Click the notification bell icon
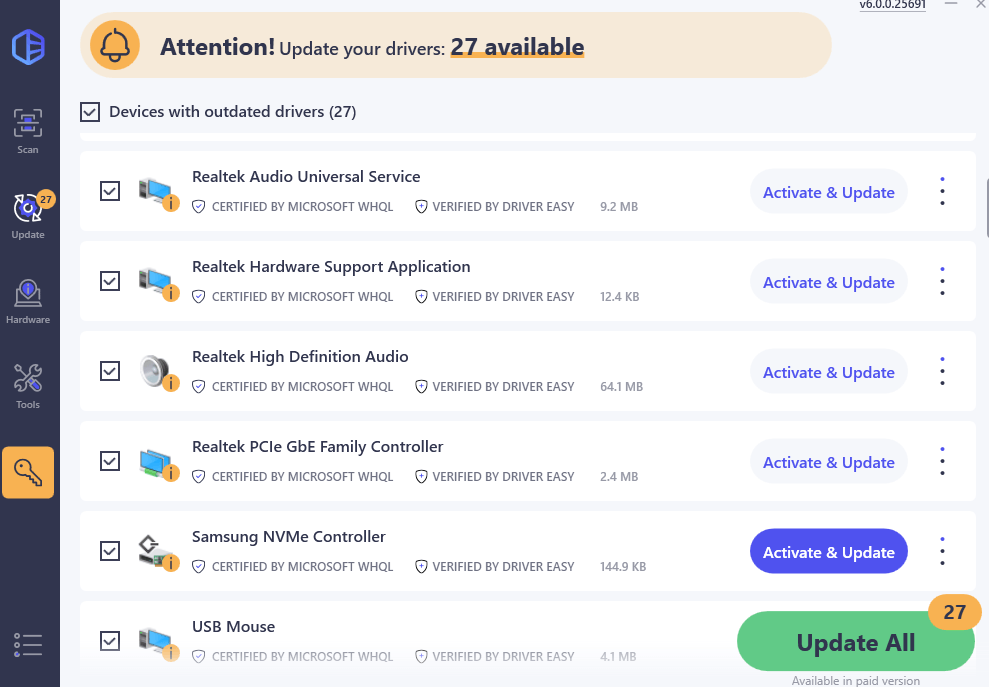Image resolution: width=989 pixels, height=687 pixels. [115, 46]
